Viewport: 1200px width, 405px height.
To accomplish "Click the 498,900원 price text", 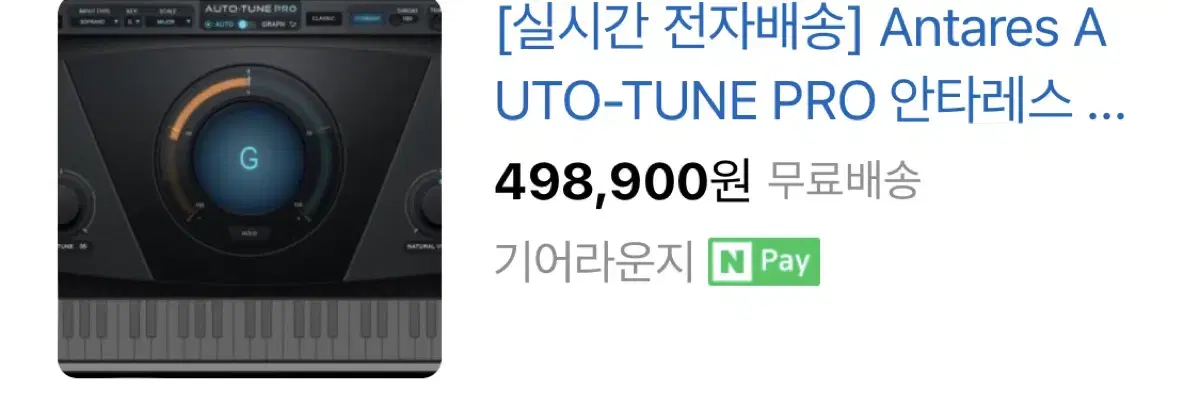I will click(622, 182).
